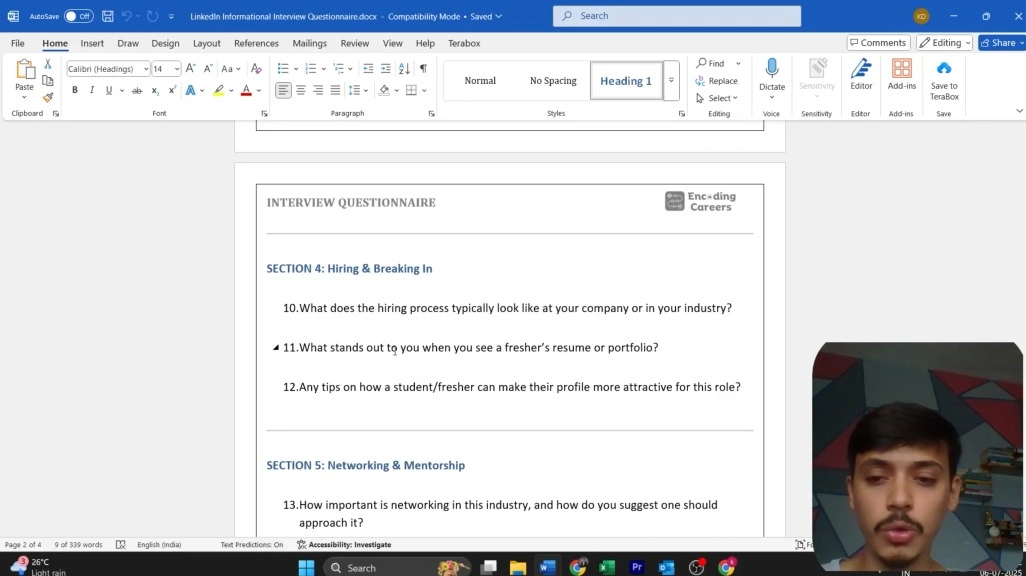
Task: Click the spelling proofing status icon
Action: 120,545
